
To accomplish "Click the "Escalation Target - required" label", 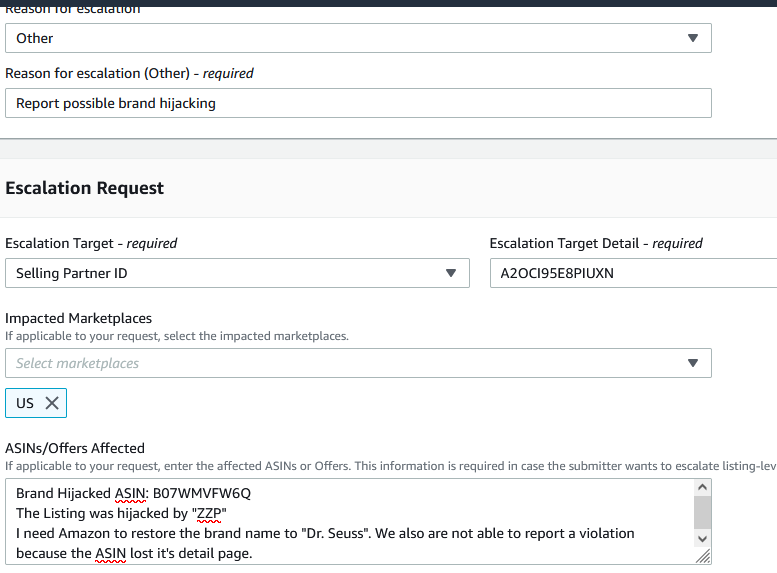I will pyautogui.click(x=91, y=243).
